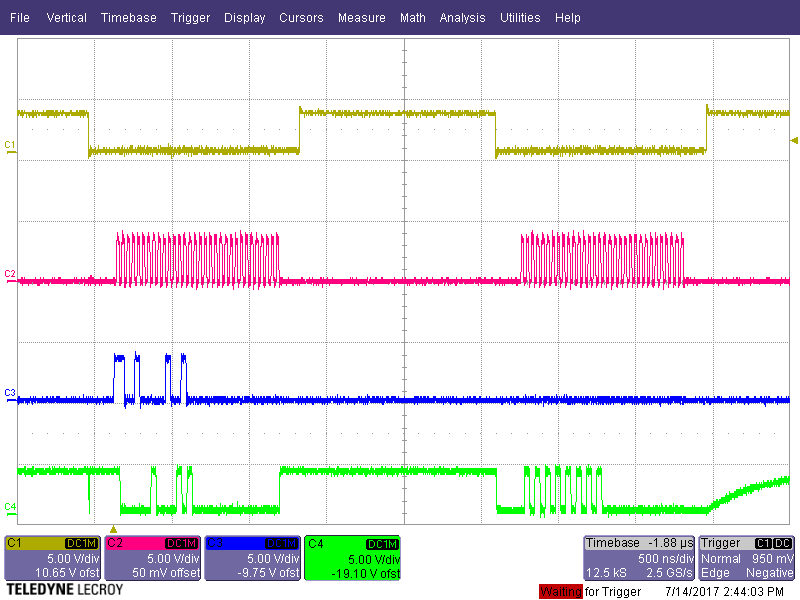The width and height of the screenshot is (800, 600).
Task: Open the Display menu
Action: pyautogui.click(x=244, y=17)
